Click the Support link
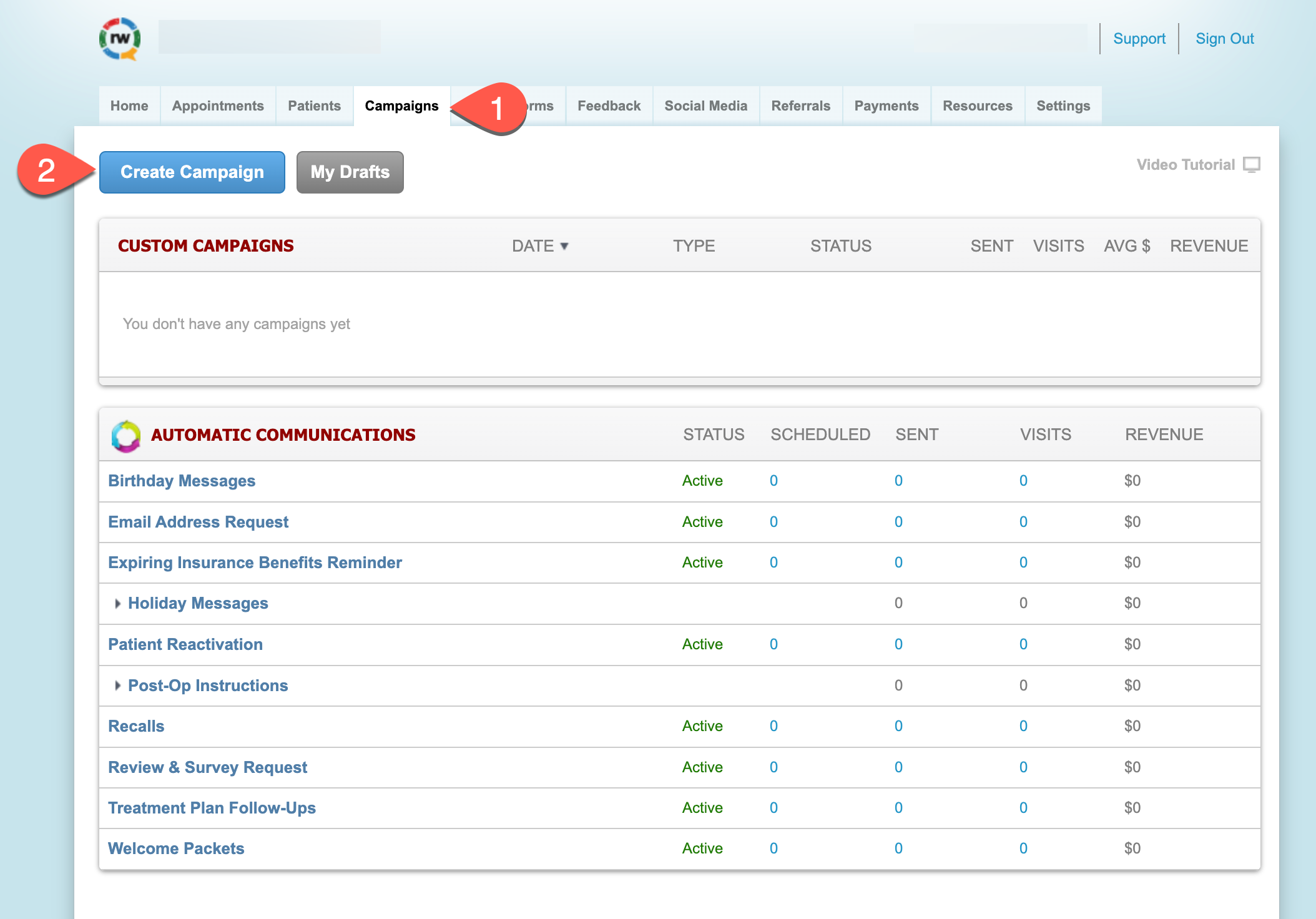Image resolution: width=1316 pixels, height=919 pixels. pos(1139,39)
